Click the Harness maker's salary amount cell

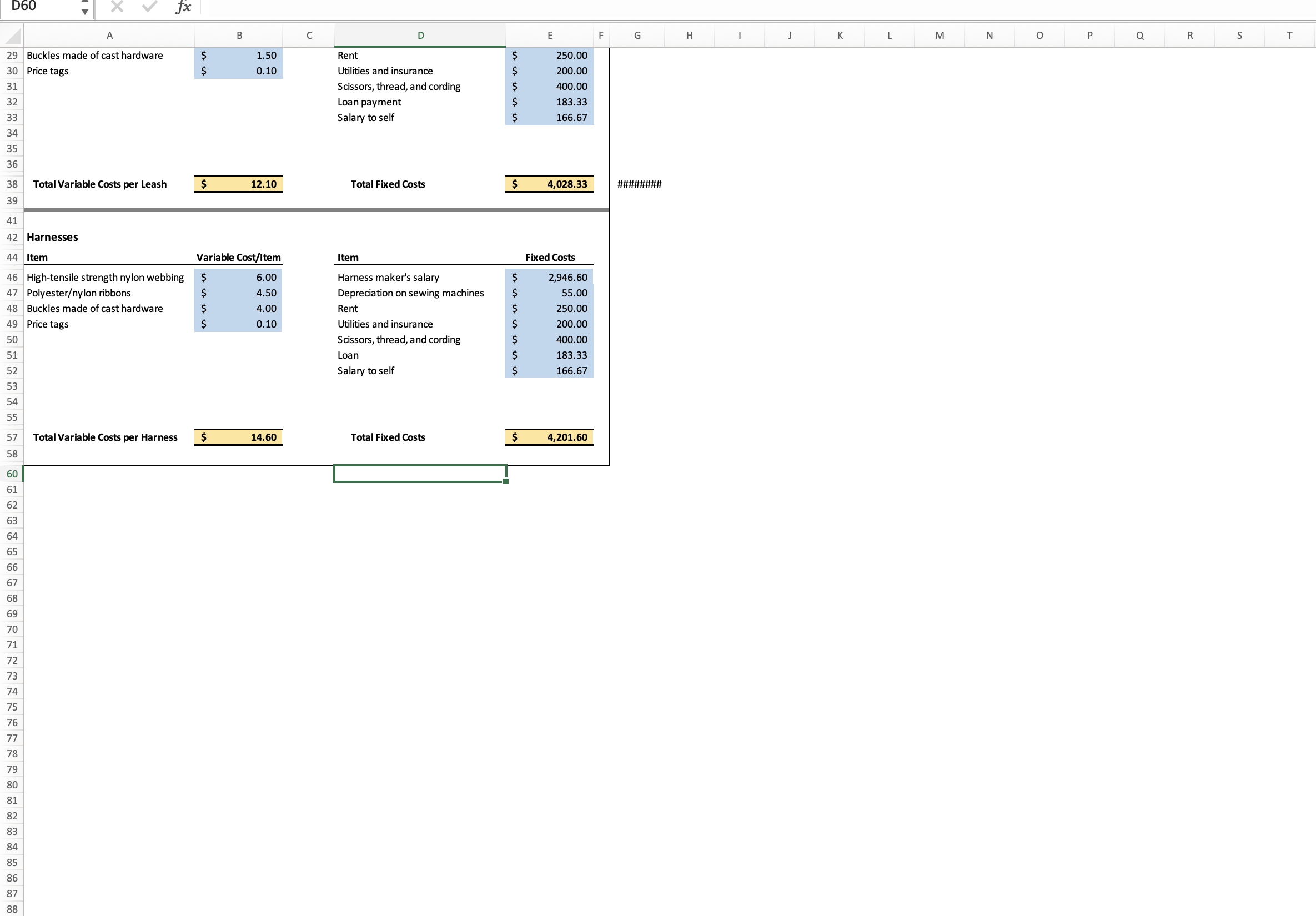(549, 277)
